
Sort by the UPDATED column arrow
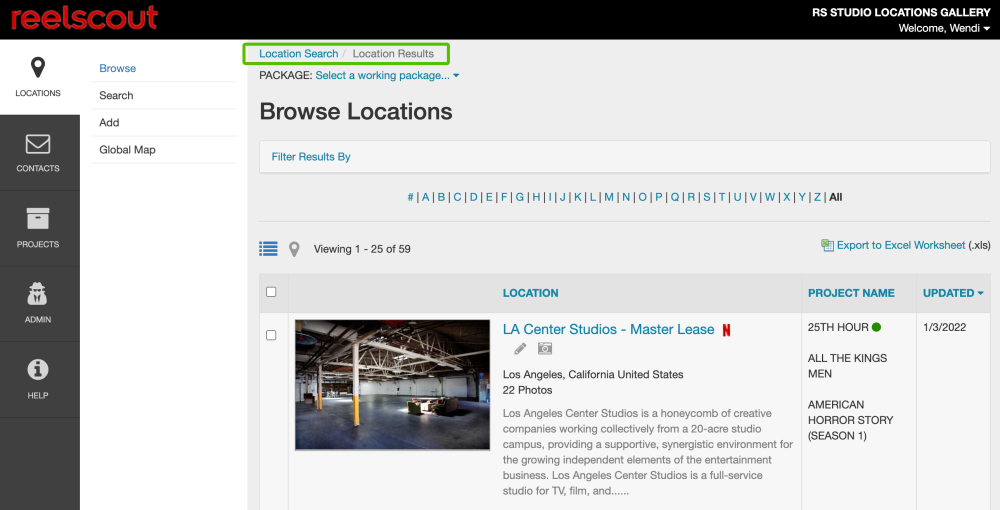tap(980, 293)
